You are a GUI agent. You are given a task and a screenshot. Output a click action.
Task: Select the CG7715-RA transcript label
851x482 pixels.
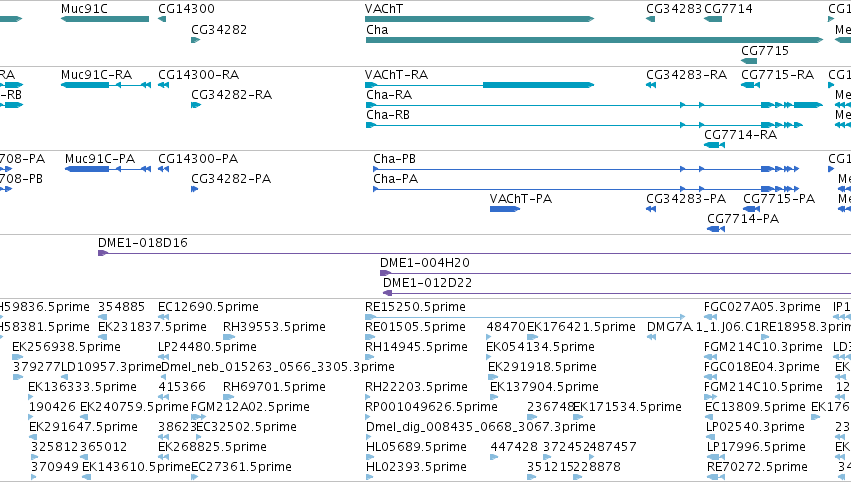click(x=777, y=74)
